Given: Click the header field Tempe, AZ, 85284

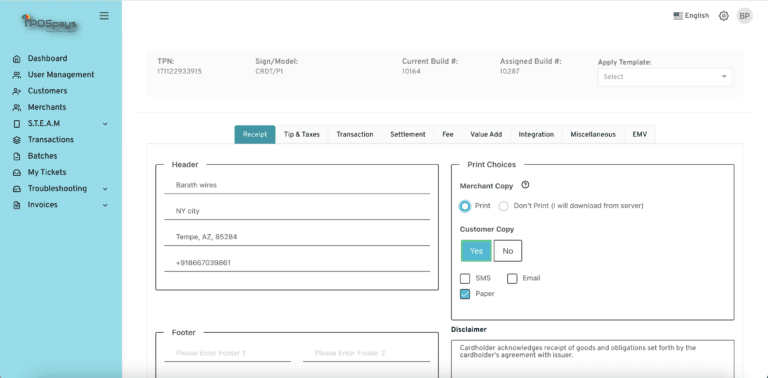Looking at the screenshot, I should tap(297, 237).
